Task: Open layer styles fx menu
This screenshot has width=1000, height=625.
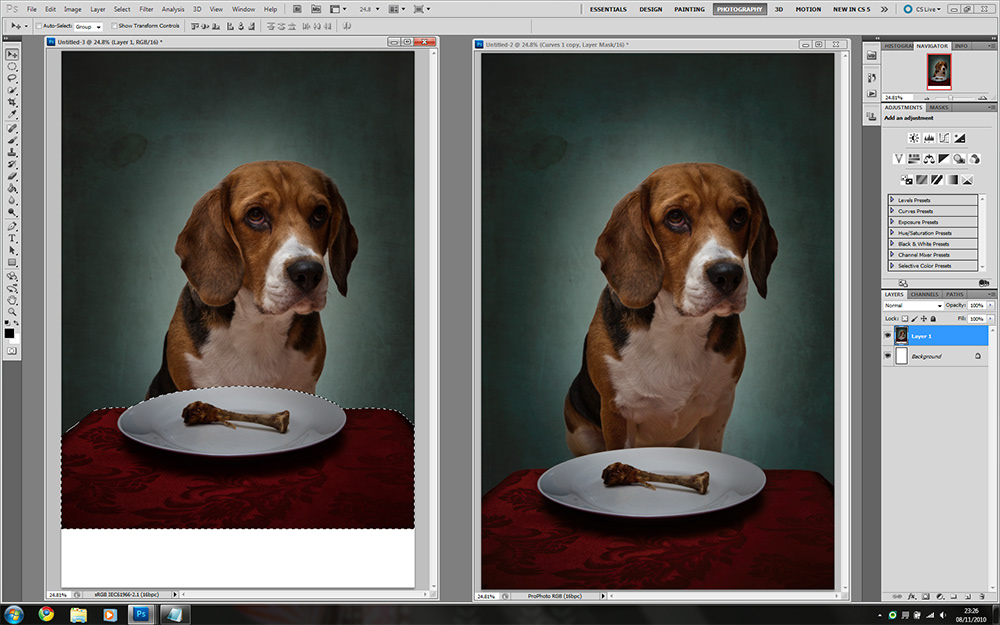Action: pyautogui.click(x=912, y=597)
